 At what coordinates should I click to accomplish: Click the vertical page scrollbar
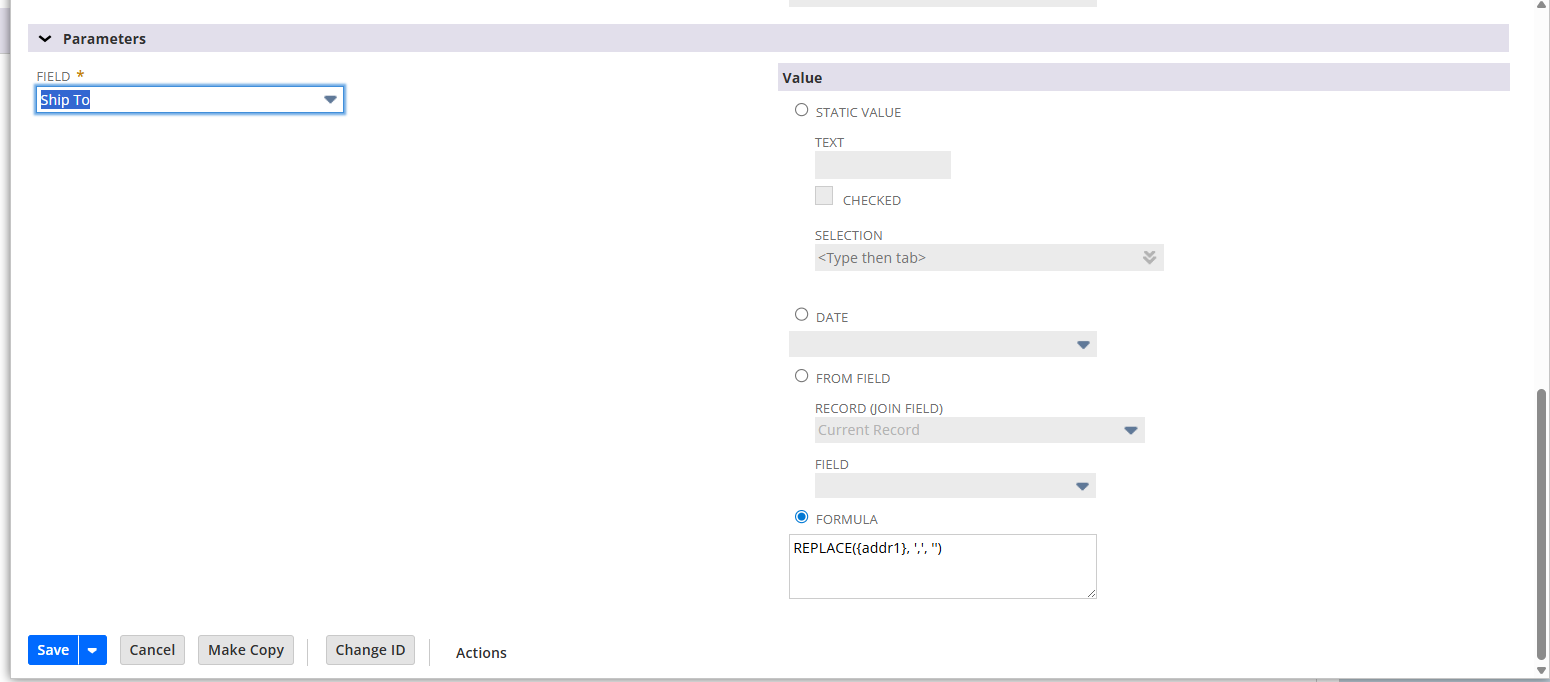(1541, 520)
